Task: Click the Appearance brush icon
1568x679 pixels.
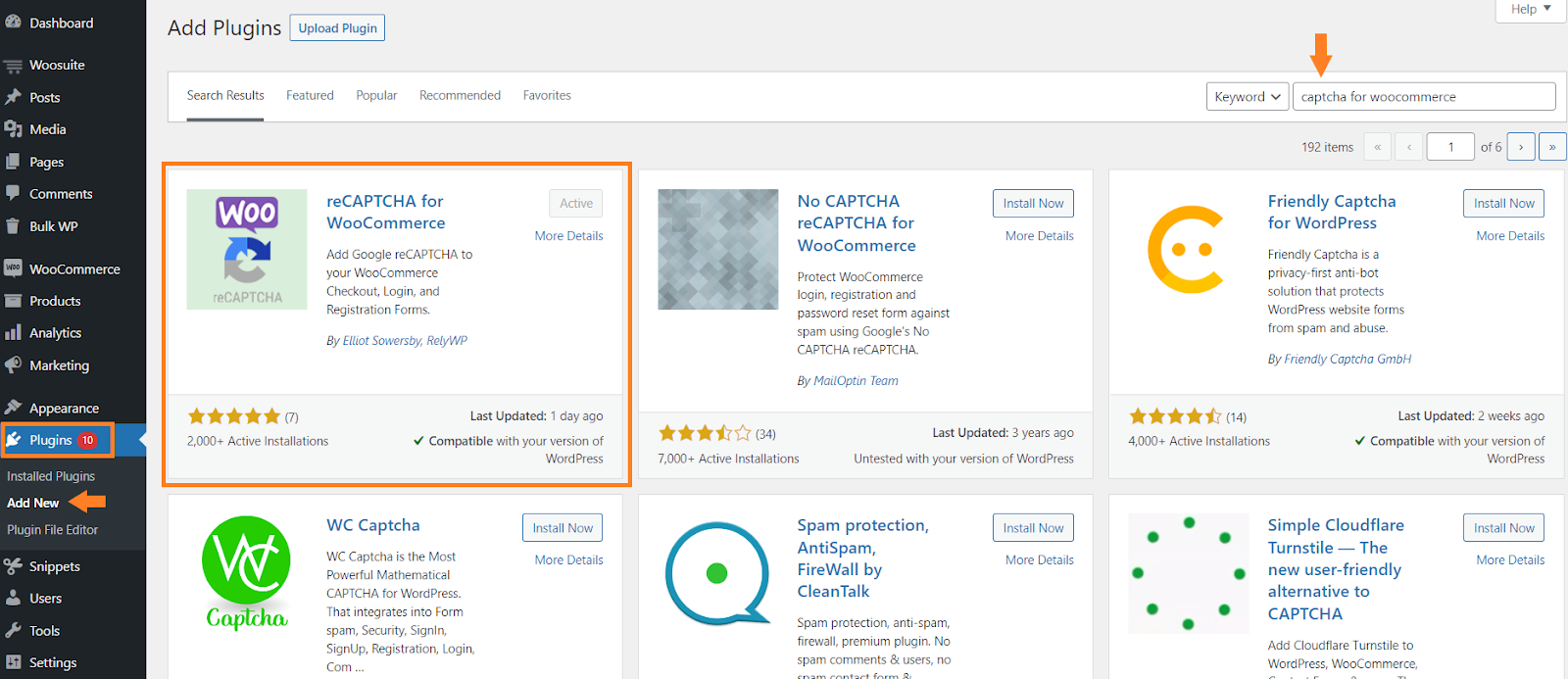Action: point(13,408)
